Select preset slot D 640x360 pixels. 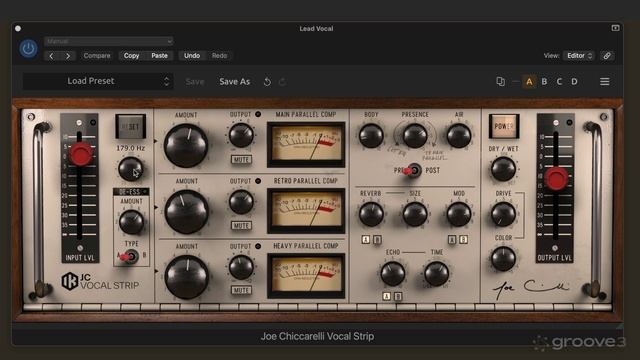574,82
